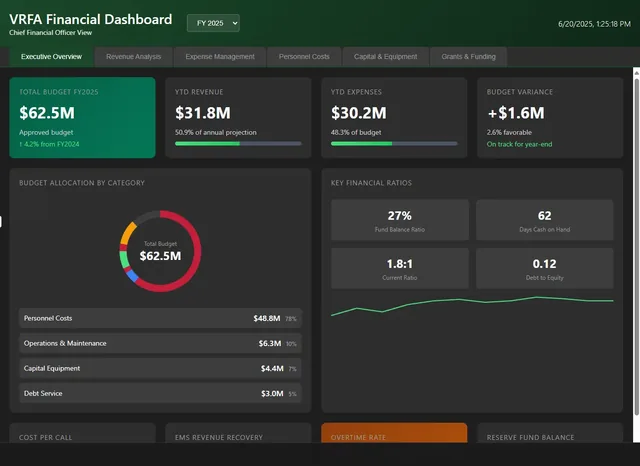
Task: Select the Personnel Costs tab
Action: point(304,57)
